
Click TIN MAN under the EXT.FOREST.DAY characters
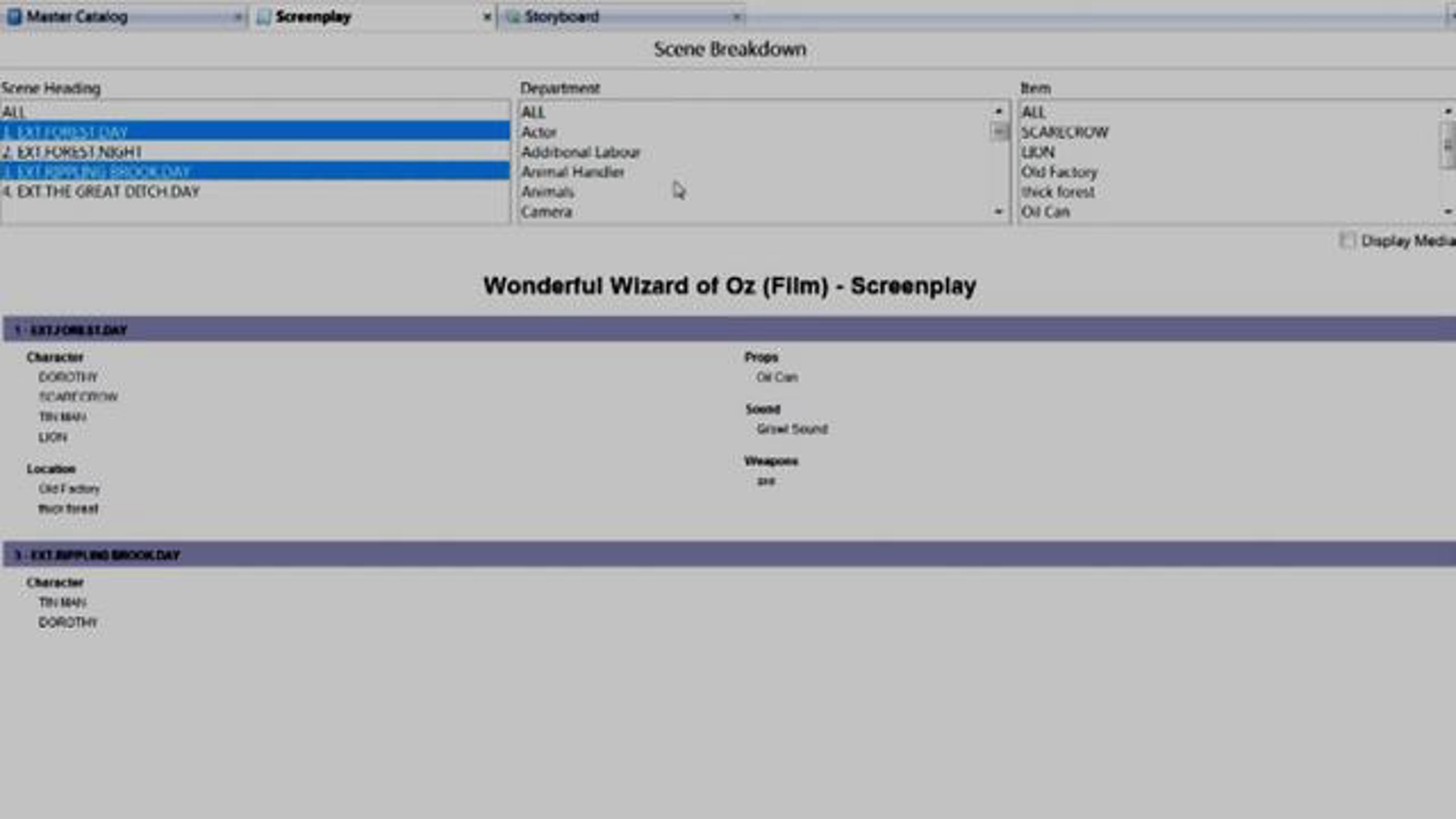click(62, 417)
